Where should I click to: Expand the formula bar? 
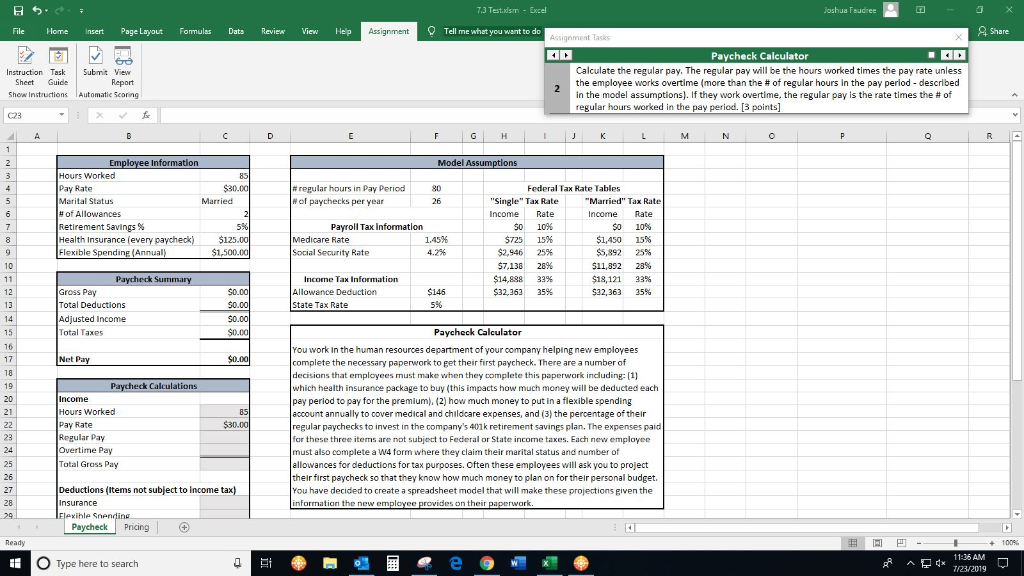pos(1016,115)
